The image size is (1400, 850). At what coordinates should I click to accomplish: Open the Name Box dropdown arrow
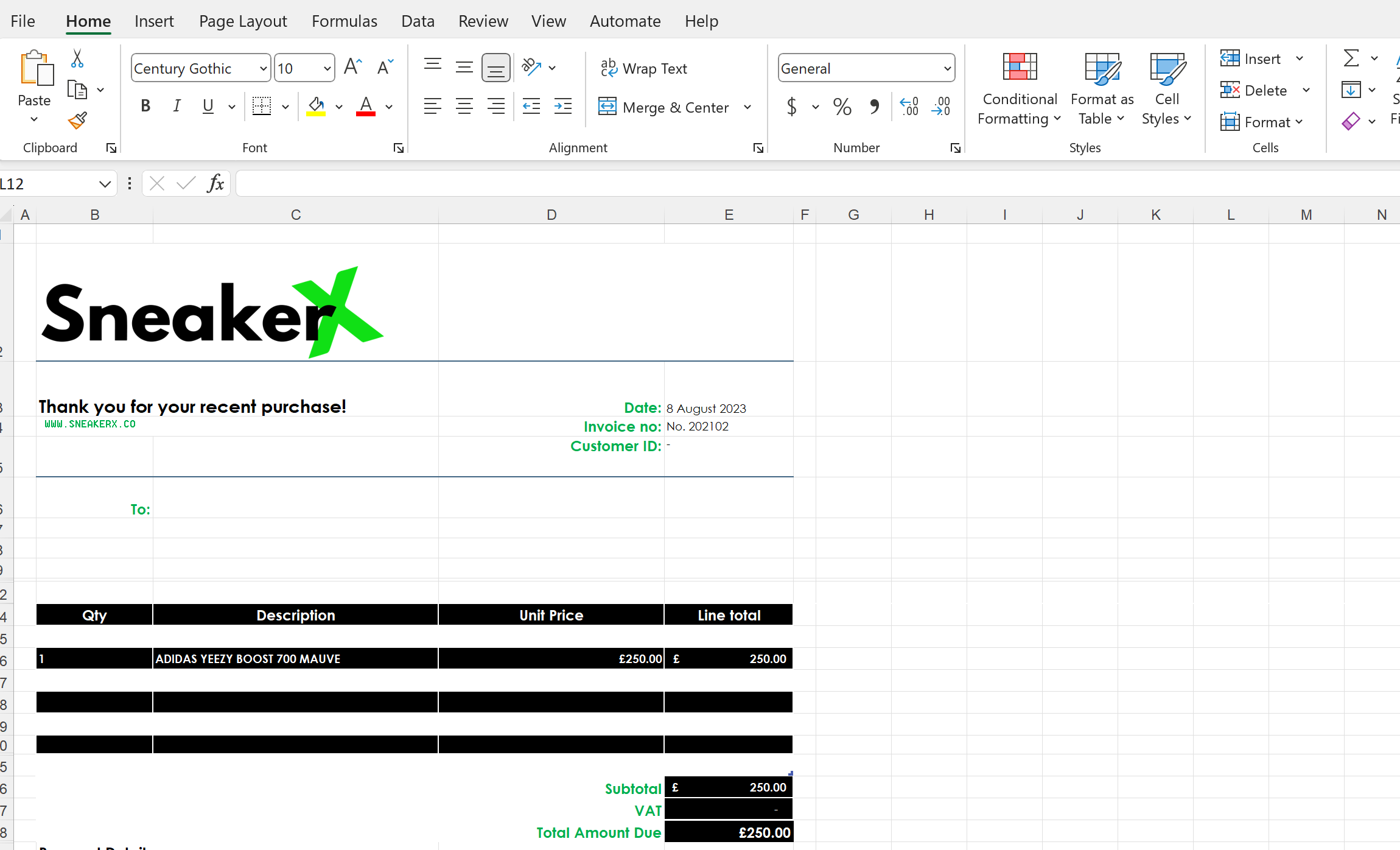(105, 184)
